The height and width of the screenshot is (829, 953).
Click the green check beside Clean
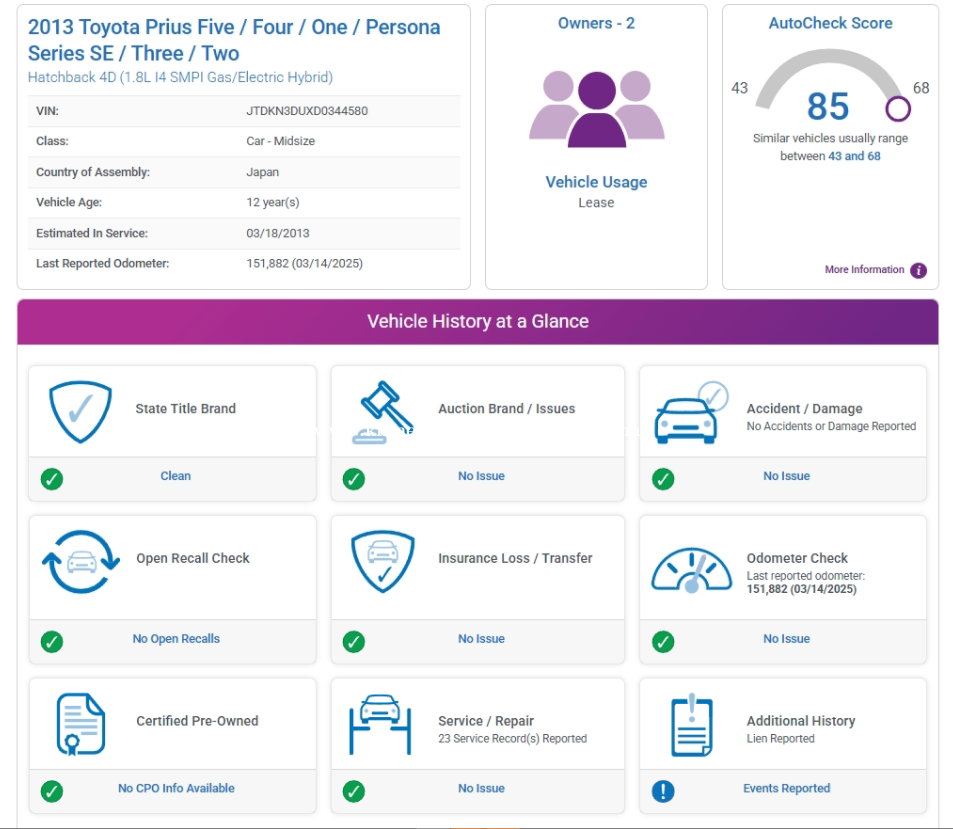(x=52, y=479)
